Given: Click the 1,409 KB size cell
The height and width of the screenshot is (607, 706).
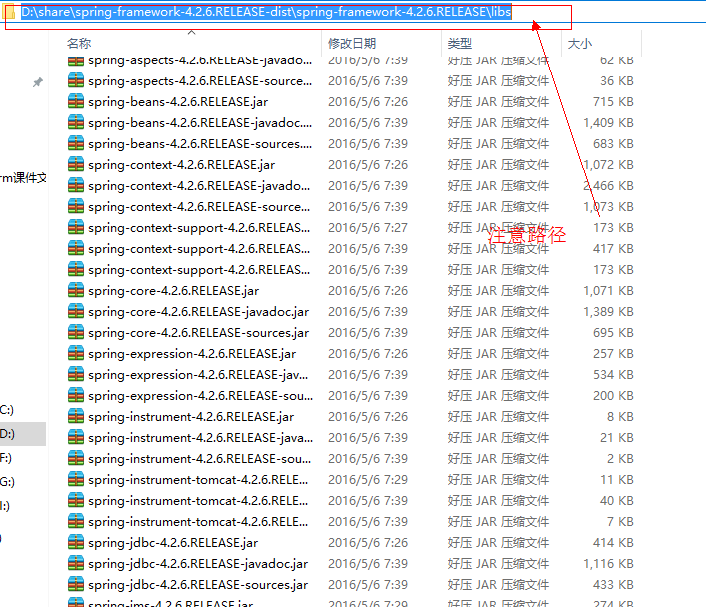Looking at the screenshot, I should tap(608, 122).
